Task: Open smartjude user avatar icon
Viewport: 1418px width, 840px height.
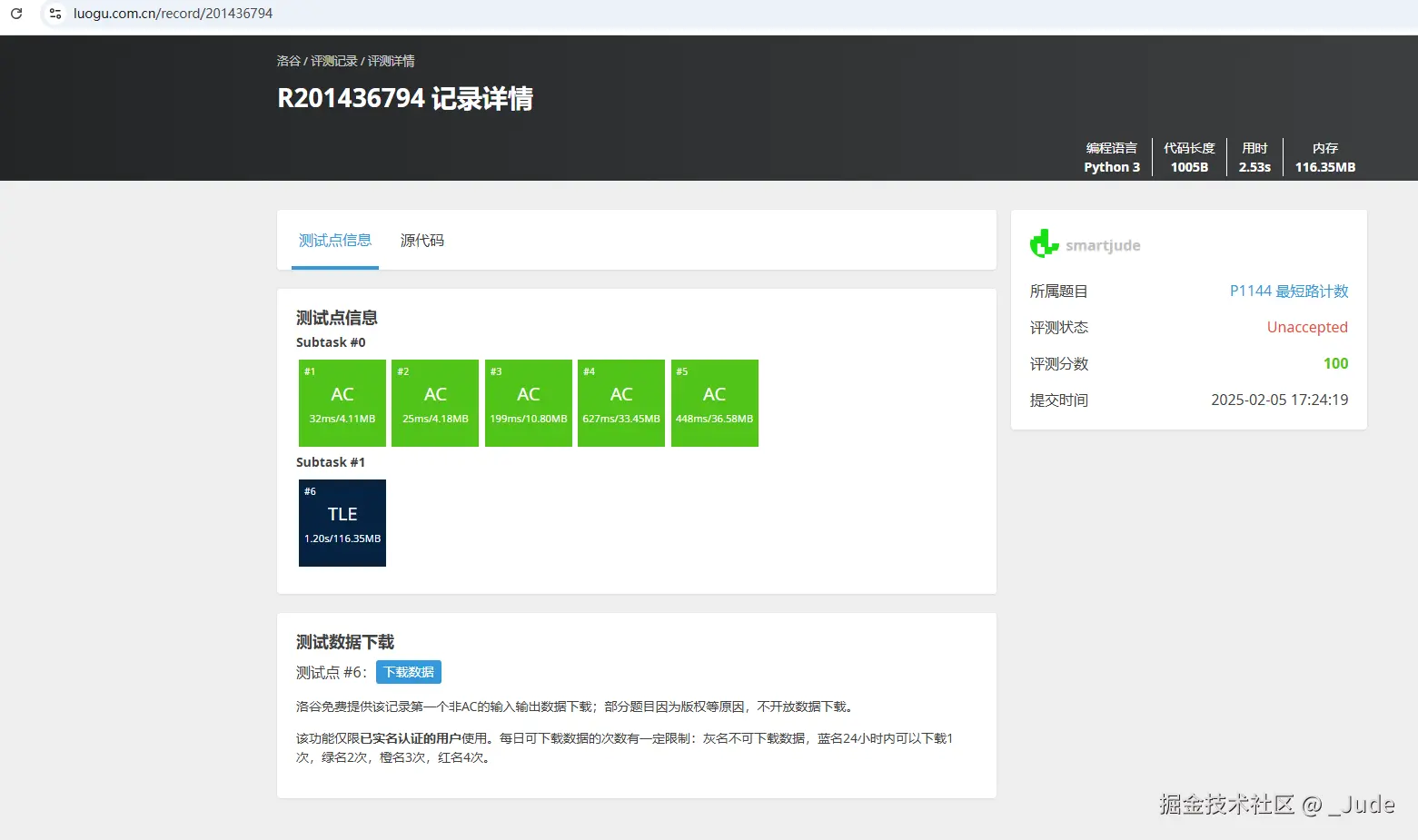Action: pos(1045,243)
